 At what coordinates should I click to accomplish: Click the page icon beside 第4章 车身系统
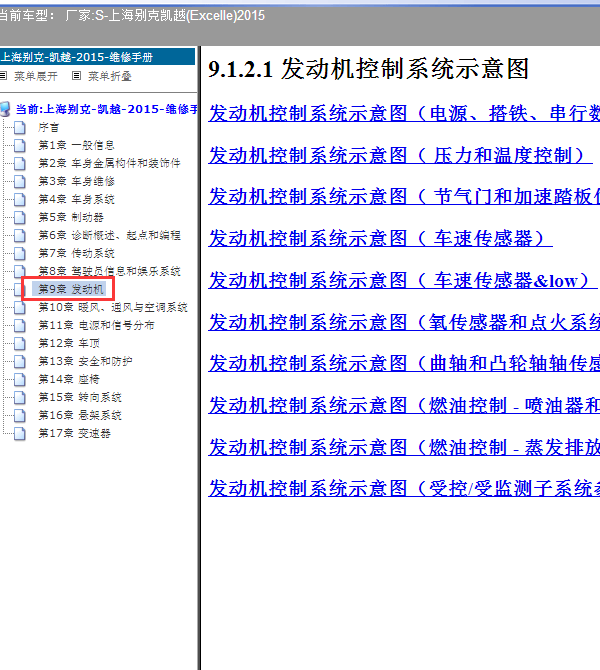pos(19,199)
